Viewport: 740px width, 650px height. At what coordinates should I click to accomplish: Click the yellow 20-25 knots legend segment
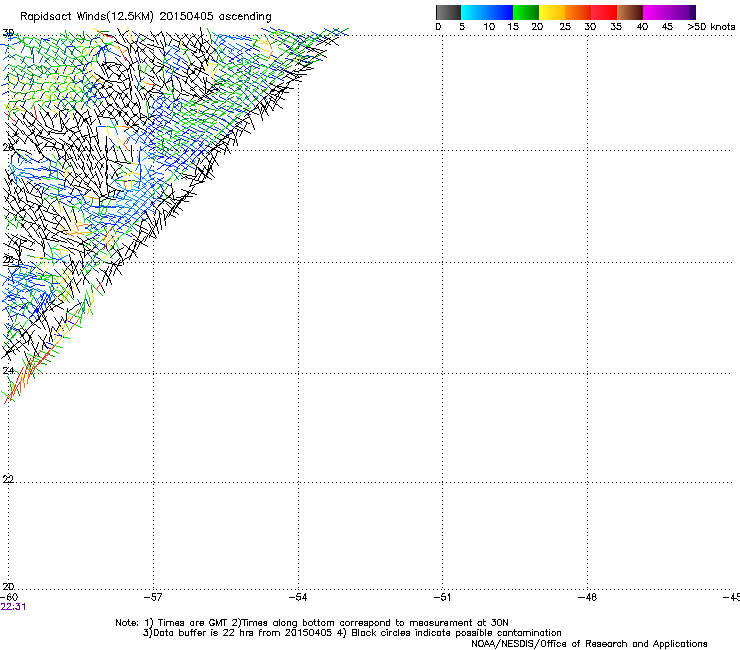click(x=552, y=12)
